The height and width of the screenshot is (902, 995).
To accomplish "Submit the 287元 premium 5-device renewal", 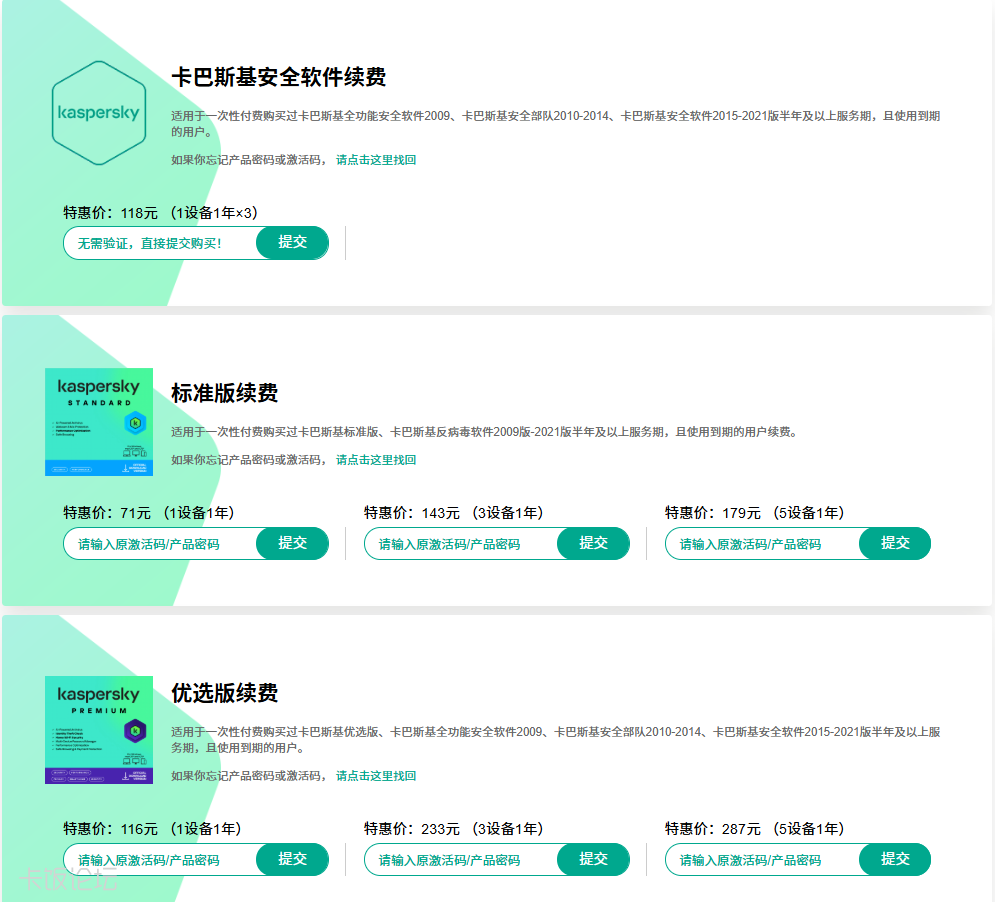I will 895,859.
